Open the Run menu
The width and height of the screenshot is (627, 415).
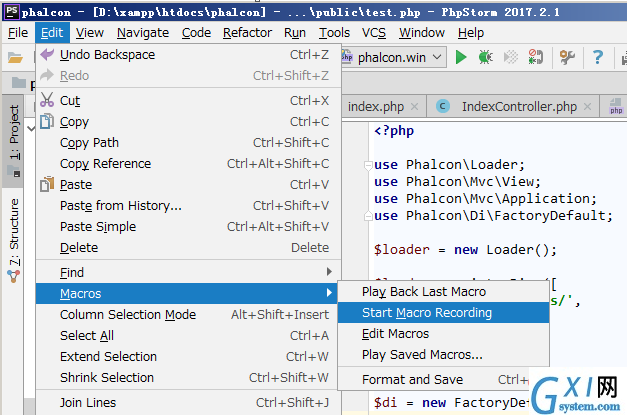pyautogui.click(x=295, y=32)
